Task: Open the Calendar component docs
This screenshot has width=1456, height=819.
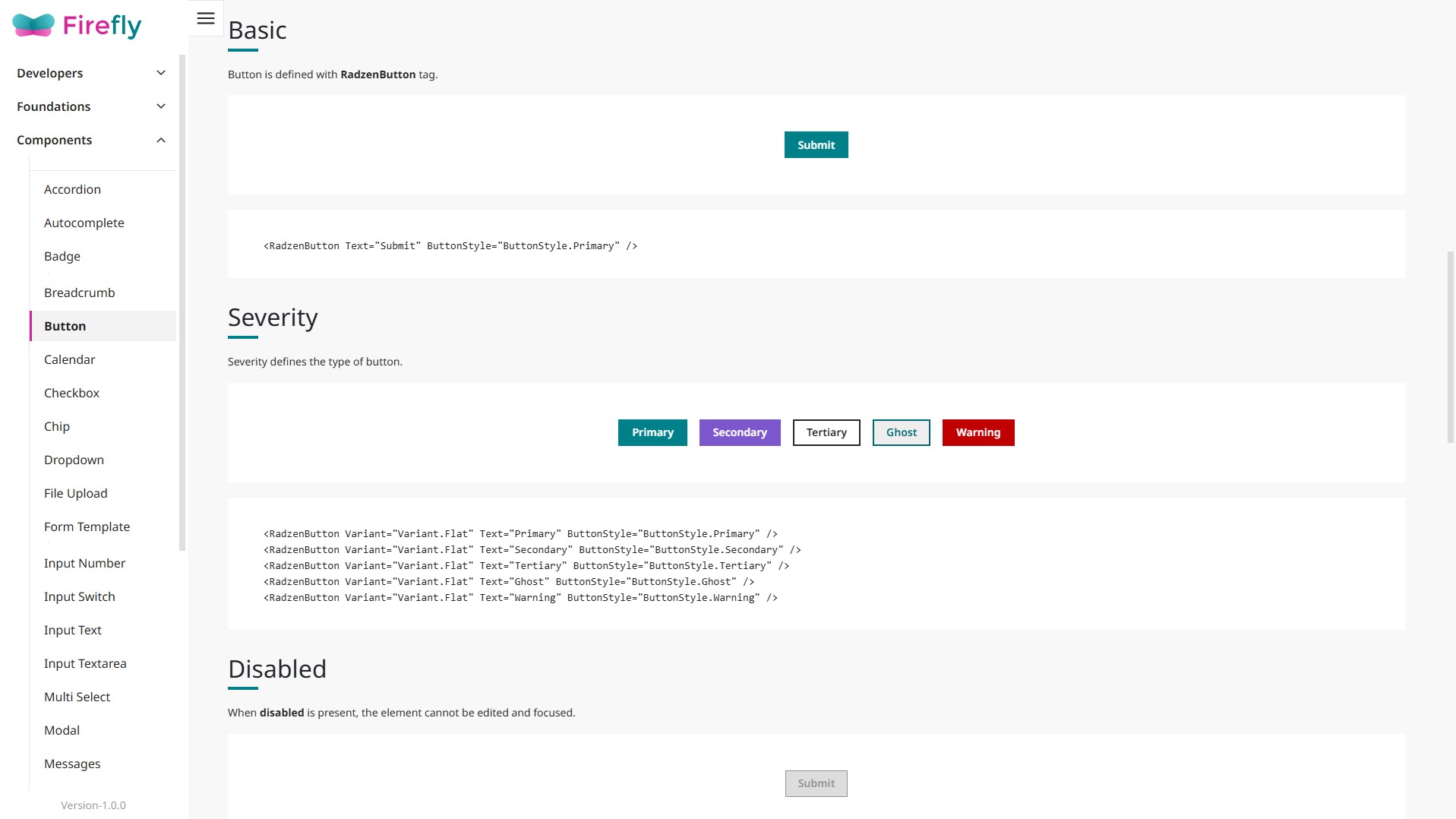Action: (x=69, y=359)
